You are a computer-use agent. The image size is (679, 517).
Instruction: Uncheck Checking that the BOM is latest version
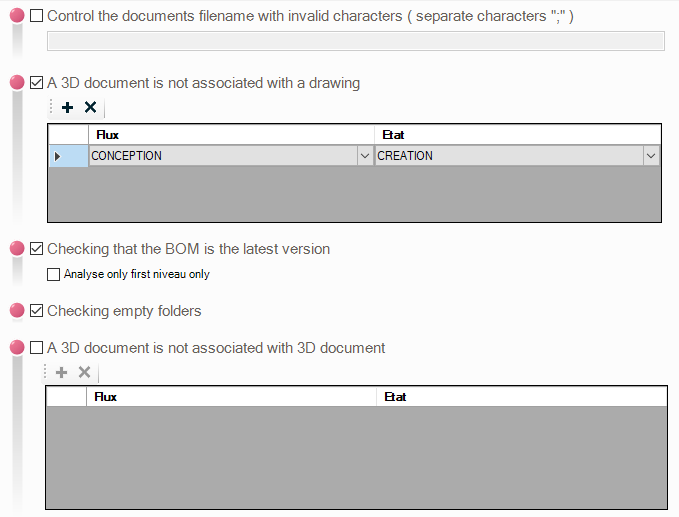(37, 249)
